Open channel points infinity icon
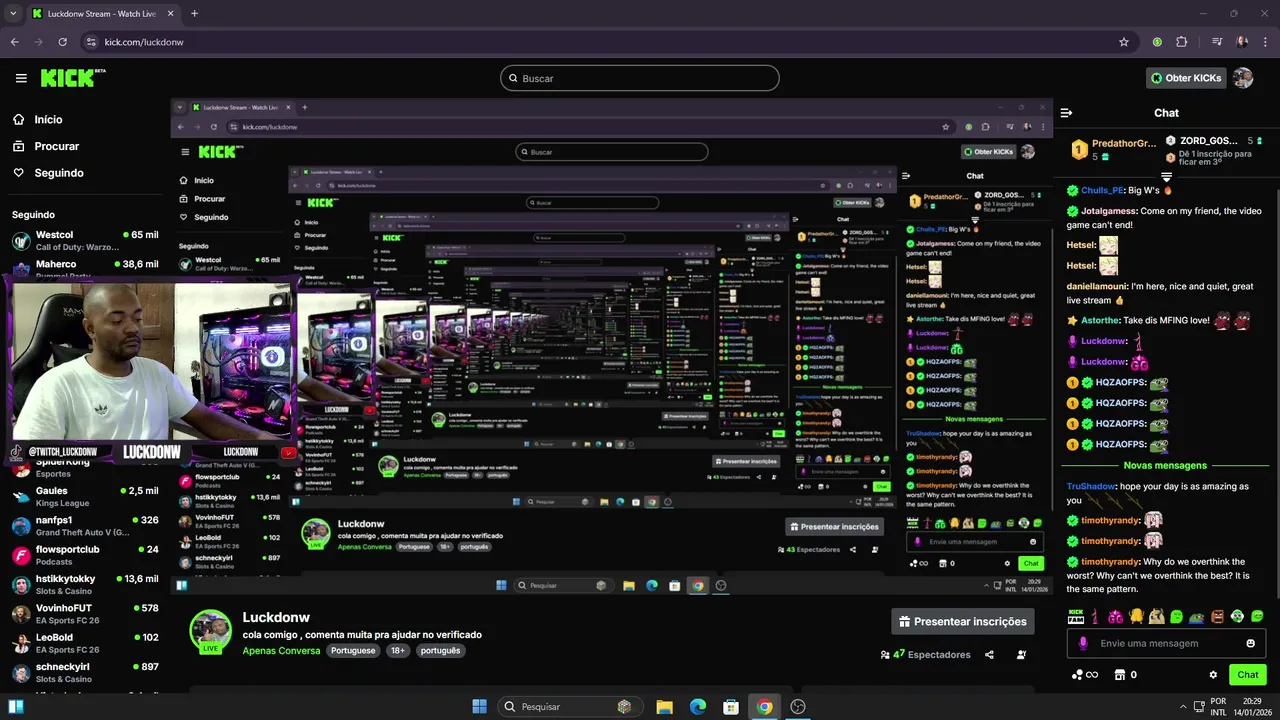The width and height of the screenshot is (1280, 720). click(1085, 675)
